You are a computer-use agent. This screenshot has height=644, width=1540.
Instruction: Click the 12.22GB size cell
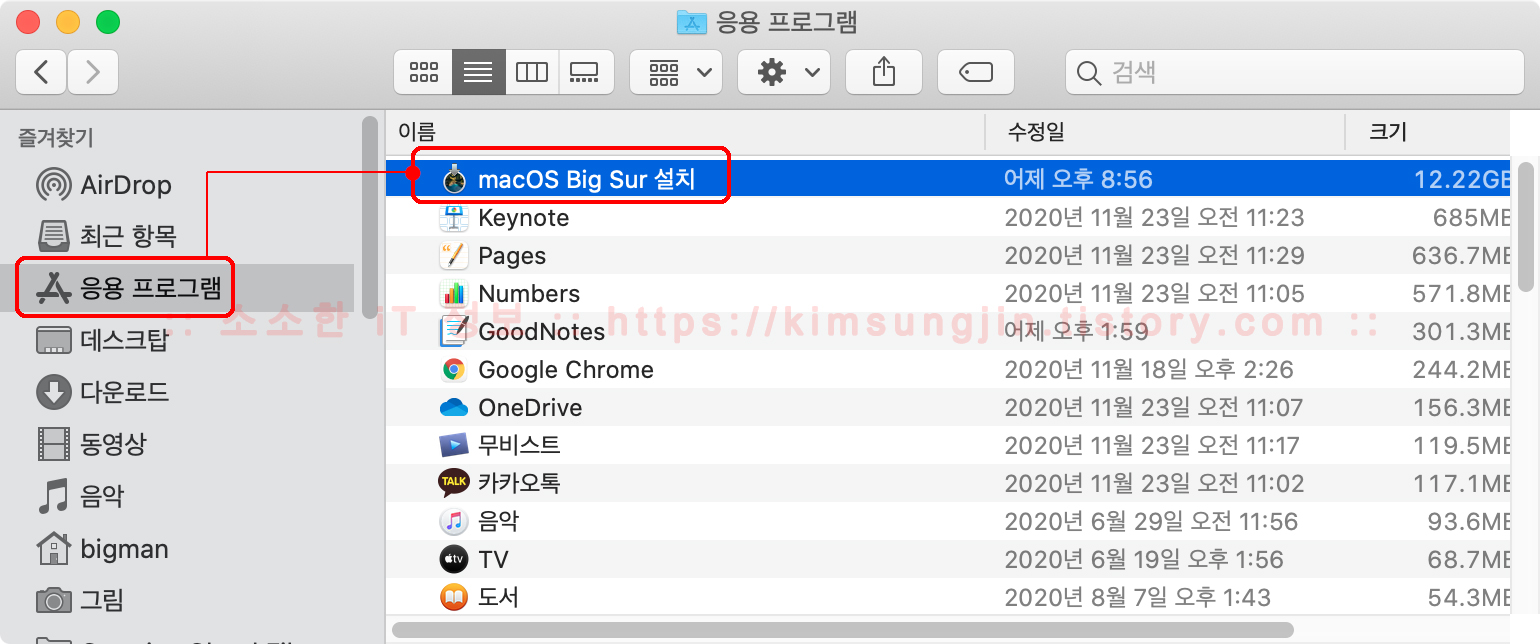point(1461,180)
